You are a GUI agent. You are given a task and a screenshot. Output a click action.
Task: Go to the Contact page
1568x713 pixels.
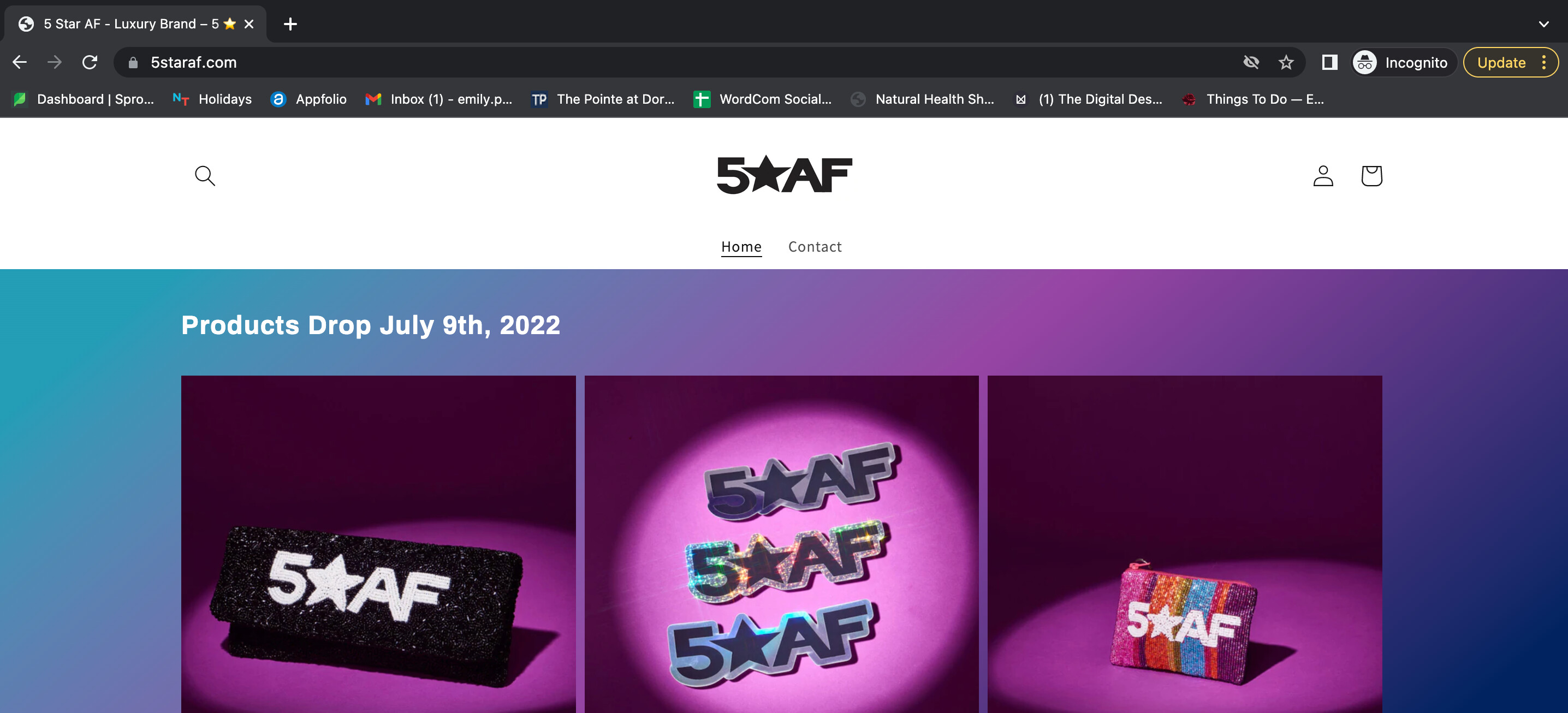point(815,247)
